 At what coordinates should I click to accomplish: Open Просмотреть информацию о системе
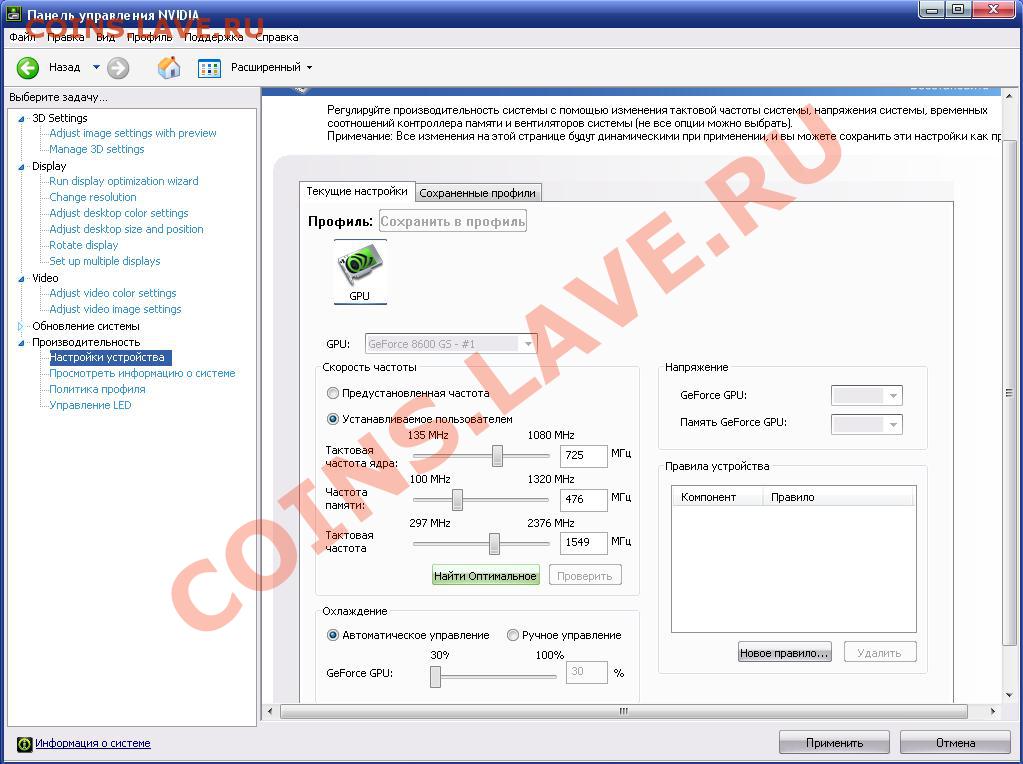coord(142,373)
